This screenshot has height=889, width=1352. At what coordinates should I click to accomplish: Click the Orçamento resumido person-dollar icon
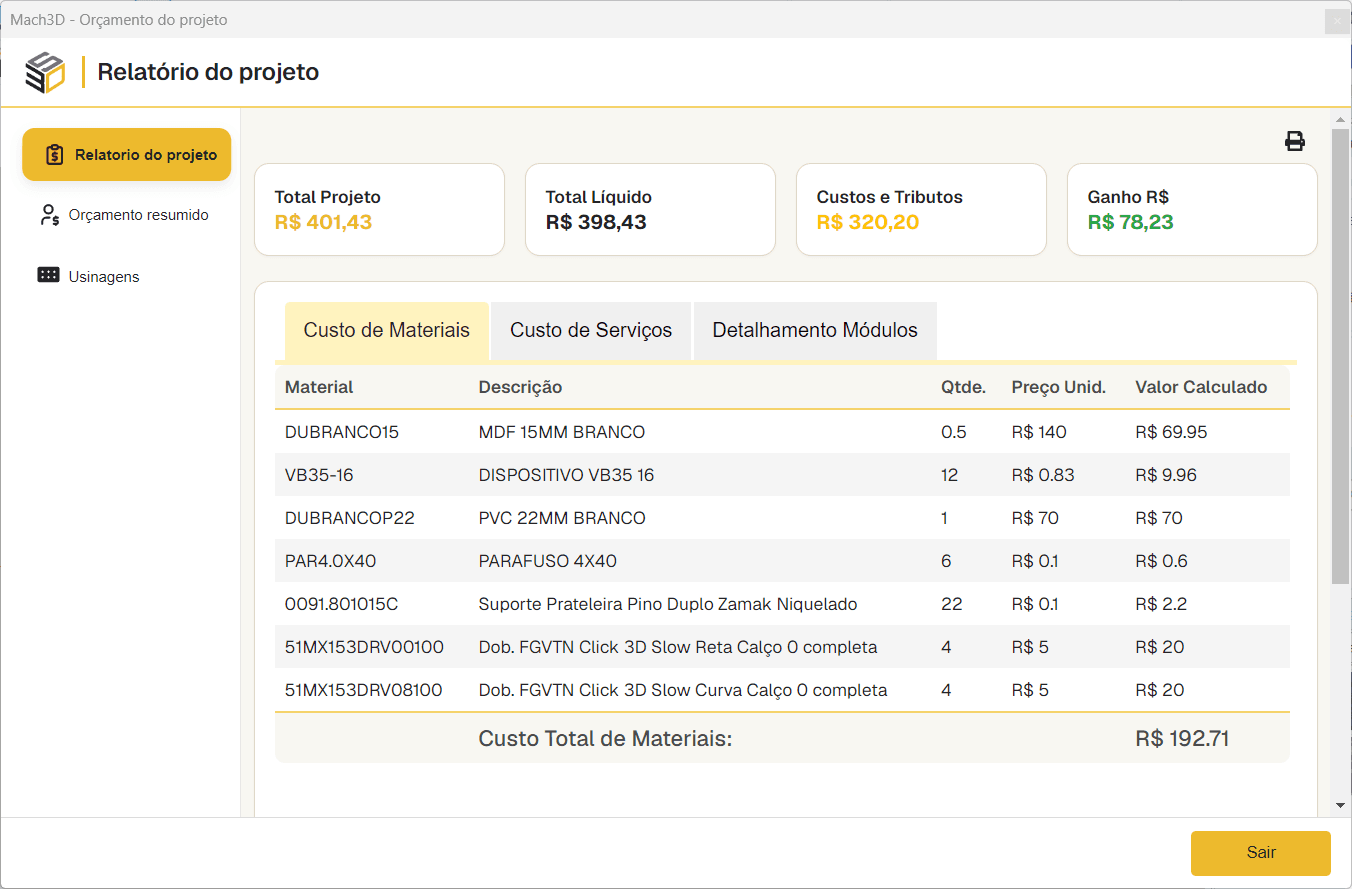tap(49, 215)
